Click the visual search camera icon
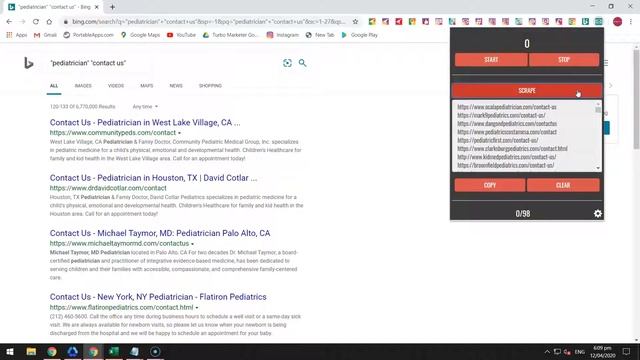This screenshot has height=360, width=640. (287, 63)
